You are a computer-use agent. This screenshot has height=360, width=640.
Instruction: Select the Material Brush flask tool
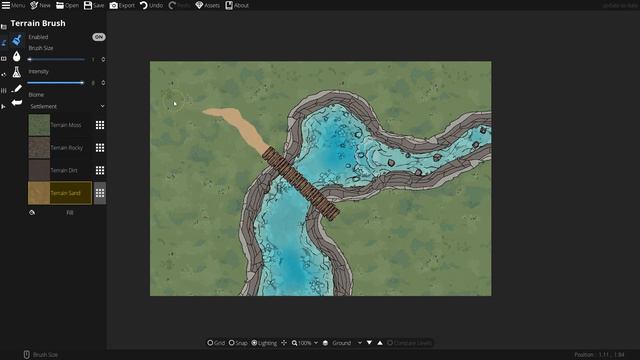pos(16,72)
